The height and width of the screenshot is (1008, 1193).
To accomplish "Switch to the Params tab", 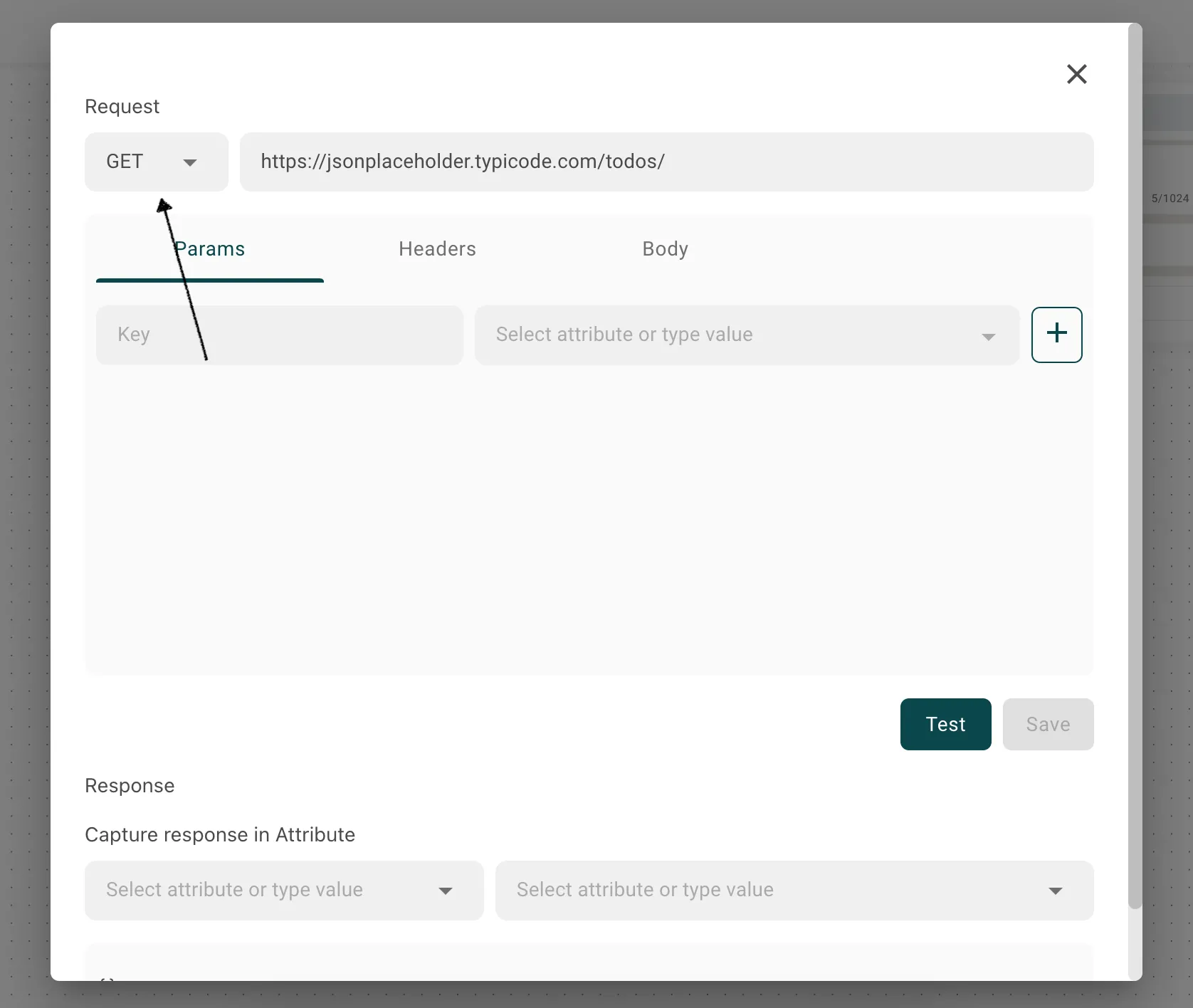I will pos(210,249).
